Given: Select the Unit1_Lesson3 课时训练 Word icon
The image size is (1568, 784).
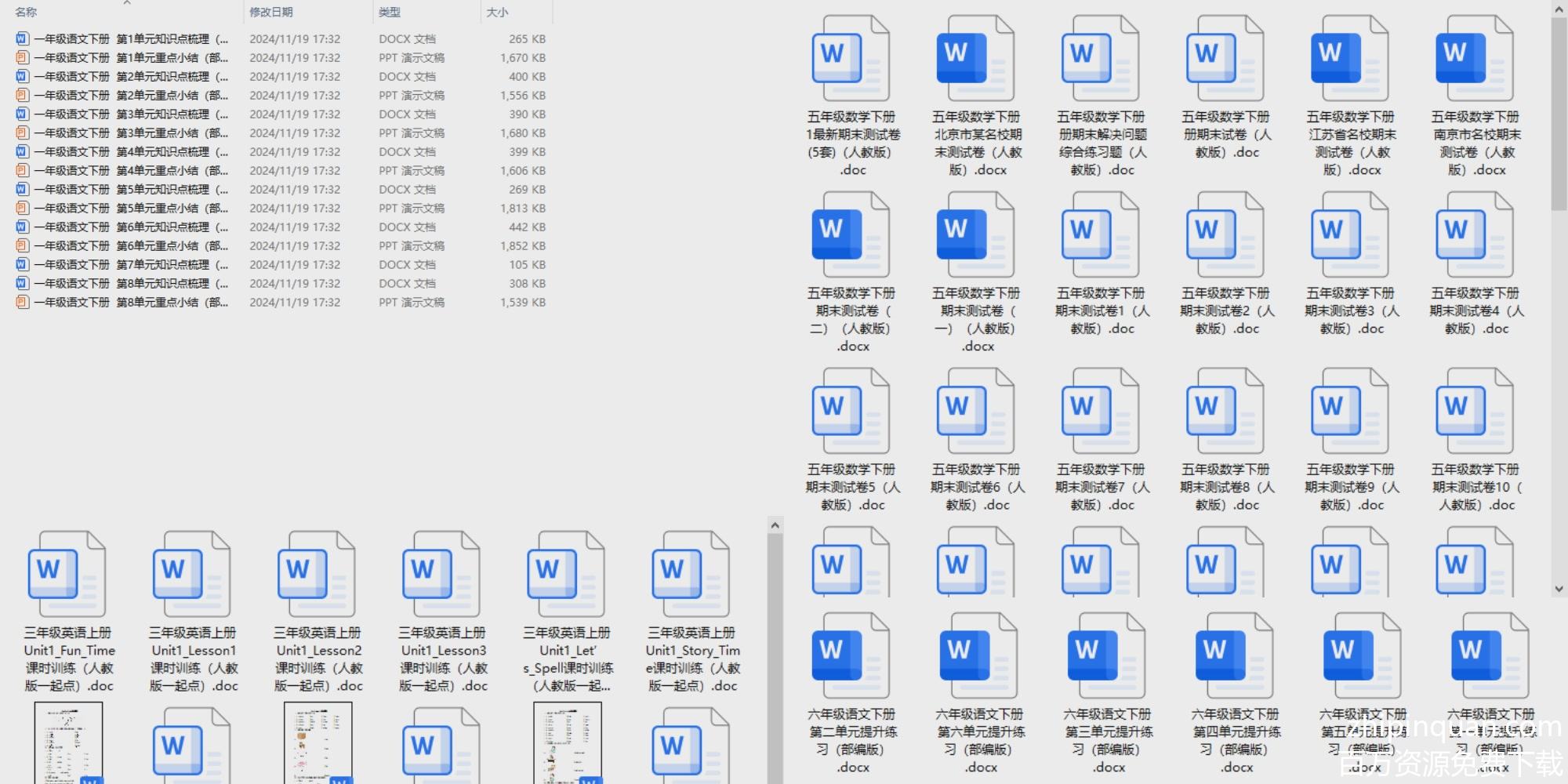Looking at the screenshot, I should click(x=441, y=575).
